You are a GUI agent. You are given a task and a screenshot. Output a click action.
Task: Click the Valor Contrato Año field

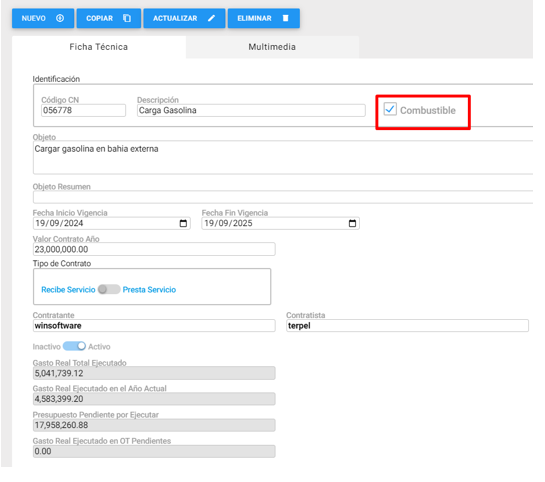(154, 249)
